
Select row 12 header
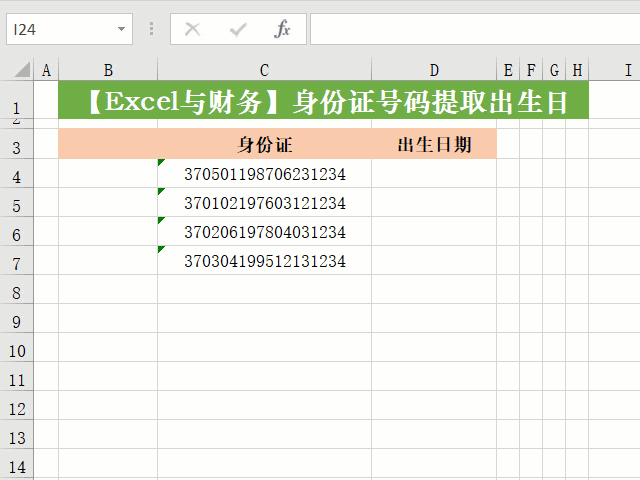(16, 405)
